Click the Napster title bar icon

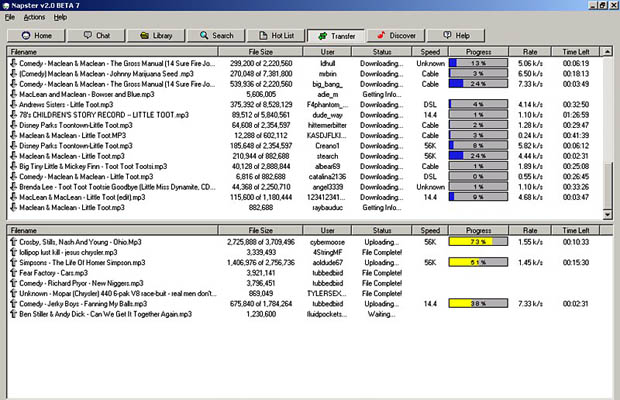pos(6,6)
